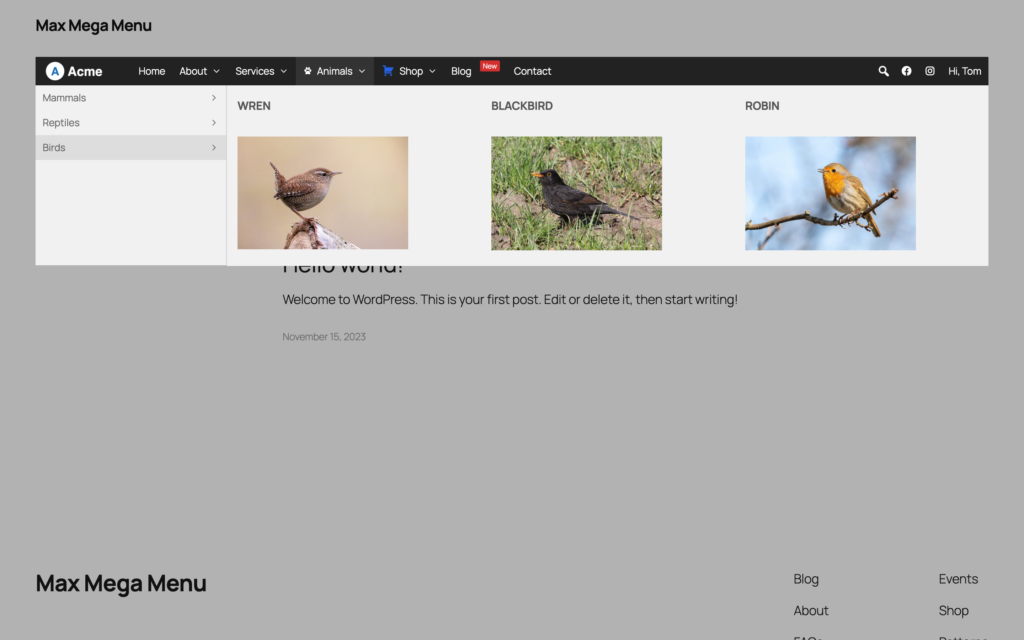Open the robin photo thumbnail
1024x640 pixels.
pos(830,193)
